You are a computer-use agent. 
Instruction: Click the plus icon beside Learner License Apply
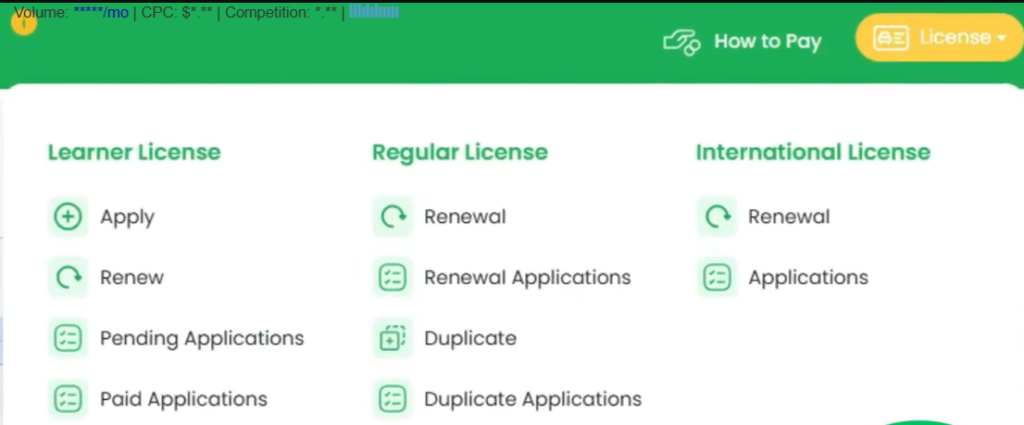[x=68, y=217]
